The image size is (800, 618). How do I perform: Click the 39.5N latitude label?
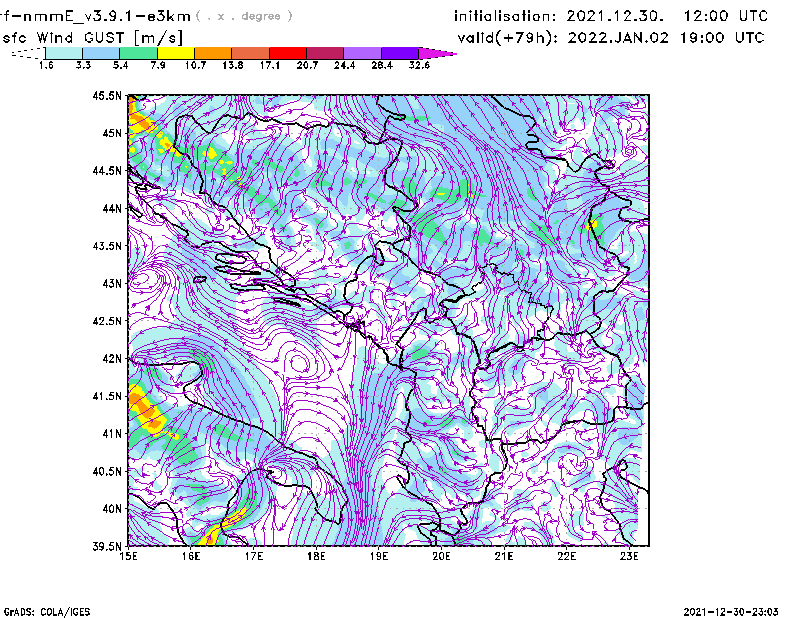(x=107, y=547)
